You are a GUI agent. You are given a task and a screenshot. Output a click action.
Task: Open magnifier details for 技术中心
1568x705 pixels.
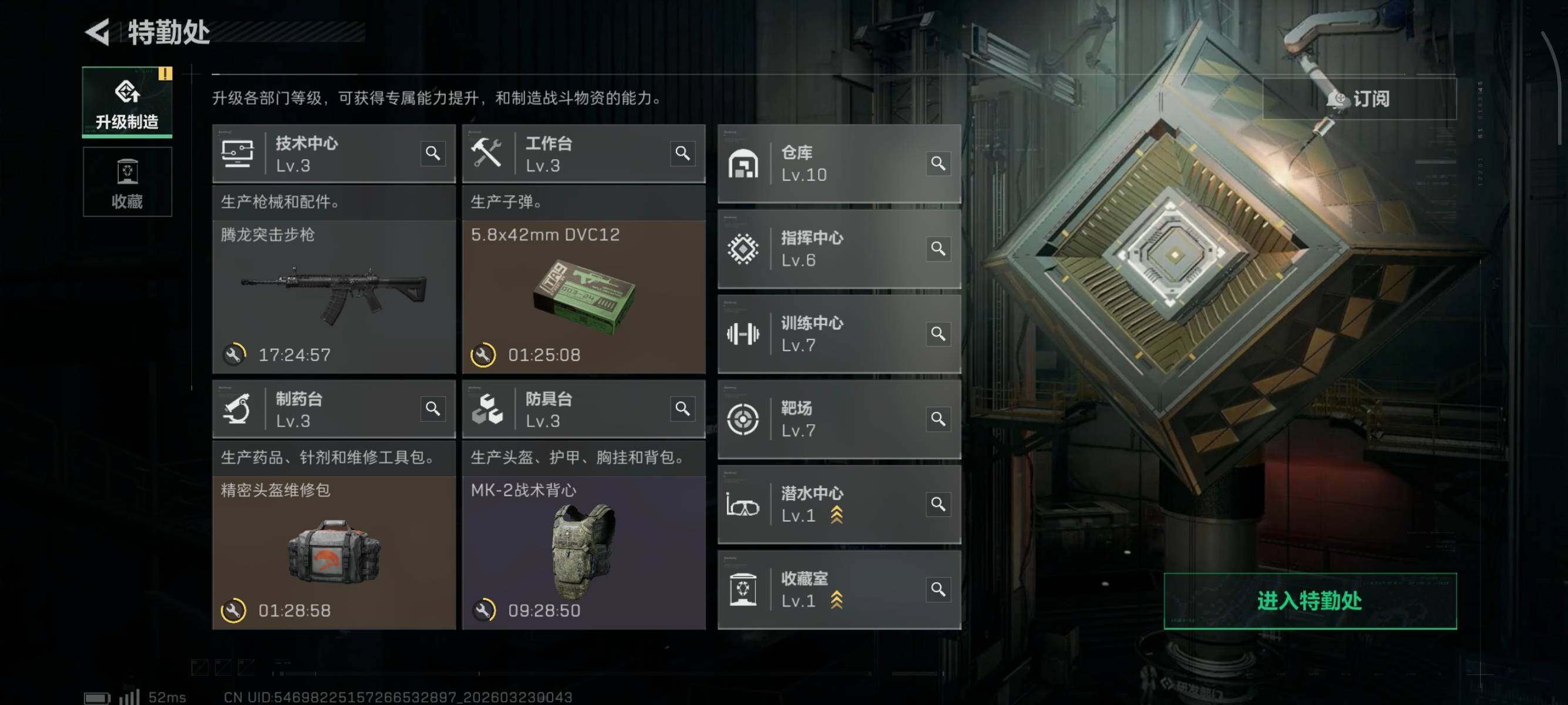pos(433,153)
